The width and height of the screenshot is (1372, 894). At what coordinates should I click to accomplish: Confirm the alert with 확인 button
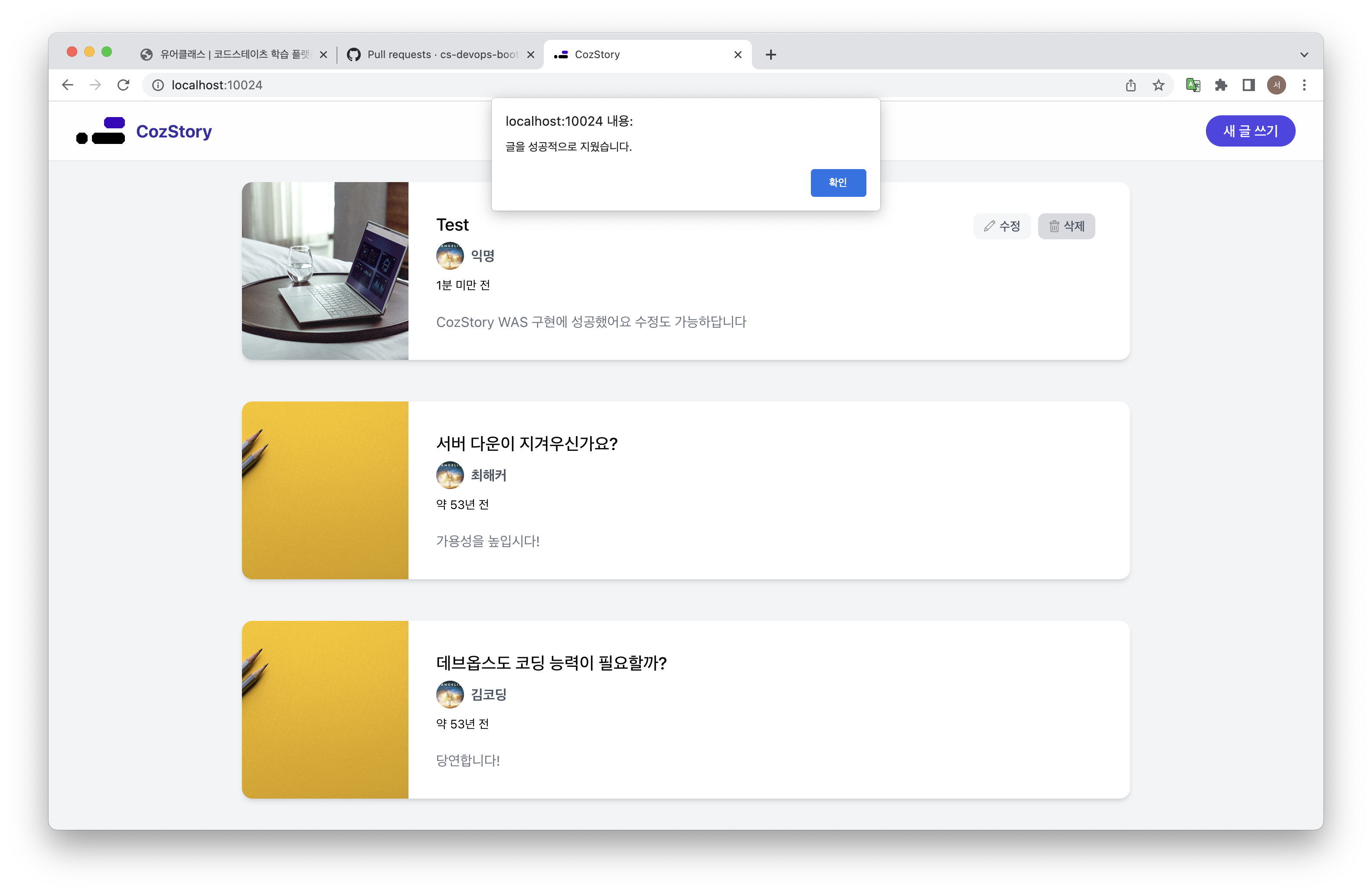pyautogui.click(x=838, y=183)
